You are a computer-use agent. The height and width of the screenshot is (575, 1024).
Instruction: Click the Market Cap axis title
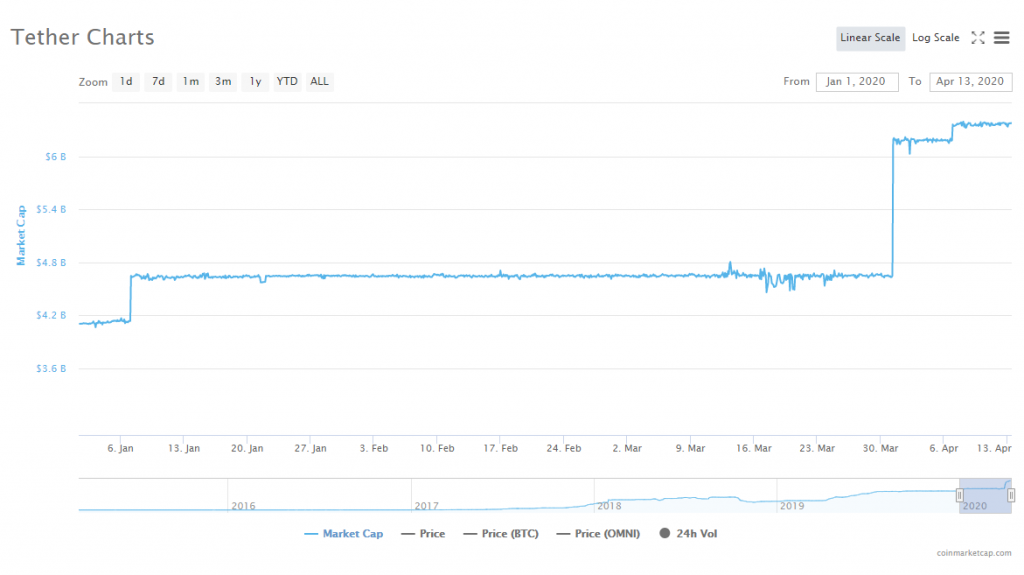pos(21,235)
